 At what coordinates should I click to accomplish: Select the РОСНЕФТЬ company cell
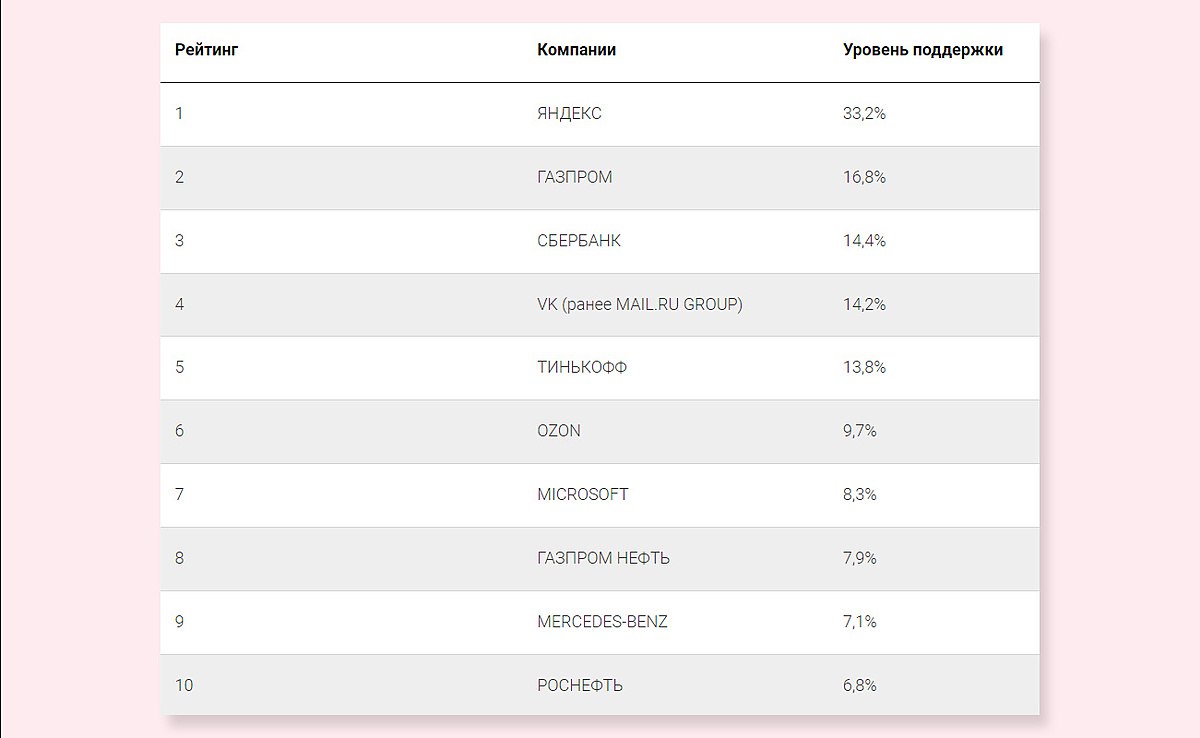click(x=579, y=685)
